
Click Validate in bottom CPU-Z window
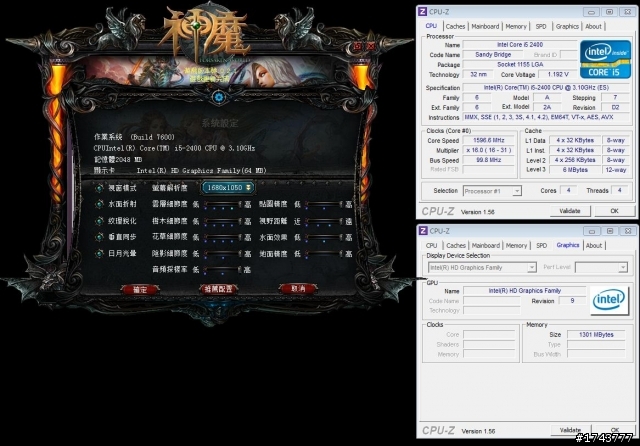[570, 430]
